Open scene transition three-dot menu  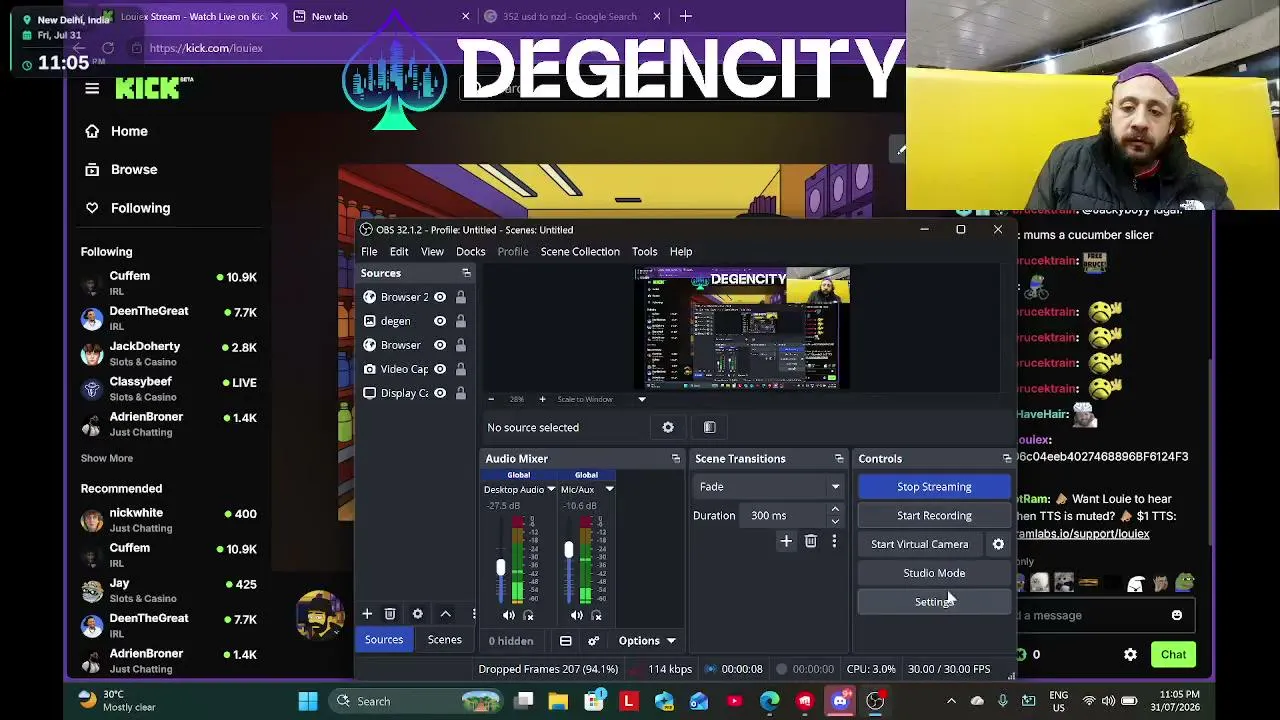(834, 541)
